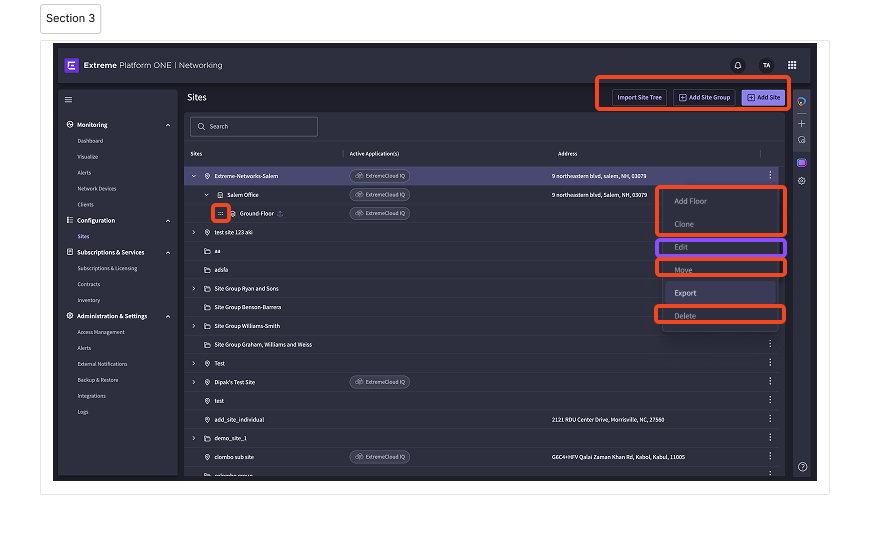Click the location pin icon of test site 123 aki
Viewport: 870px width, 535px height.
point(207,233)
